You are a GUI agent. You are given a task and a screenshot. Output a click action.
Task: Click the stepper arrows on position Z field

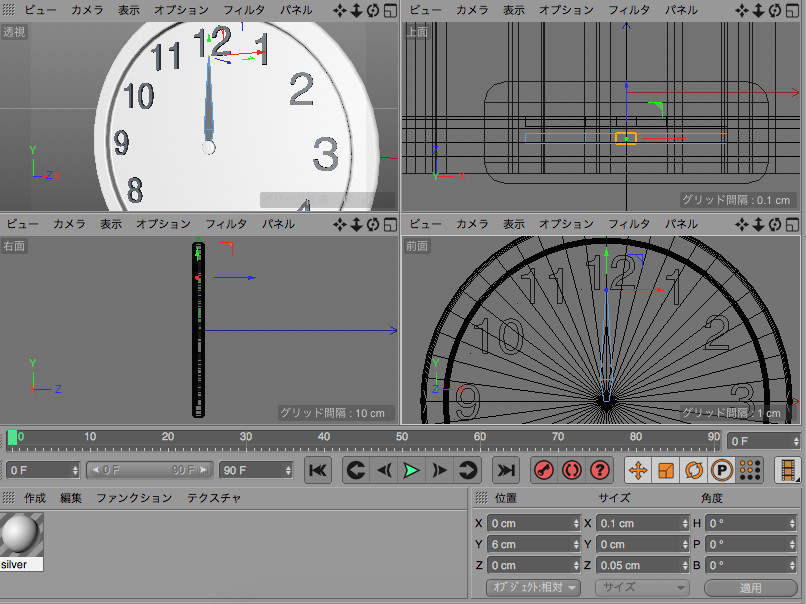576,565
